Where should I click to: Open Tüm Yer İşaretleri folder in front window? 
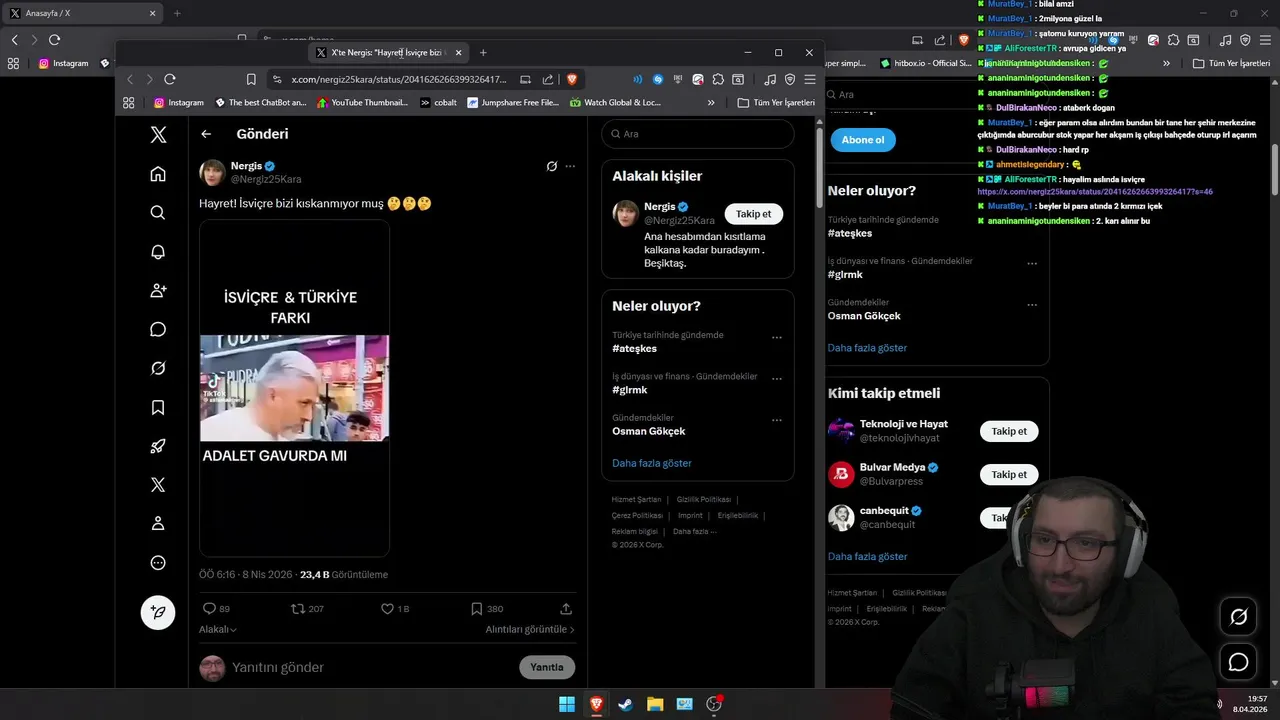tap(776, 102)
